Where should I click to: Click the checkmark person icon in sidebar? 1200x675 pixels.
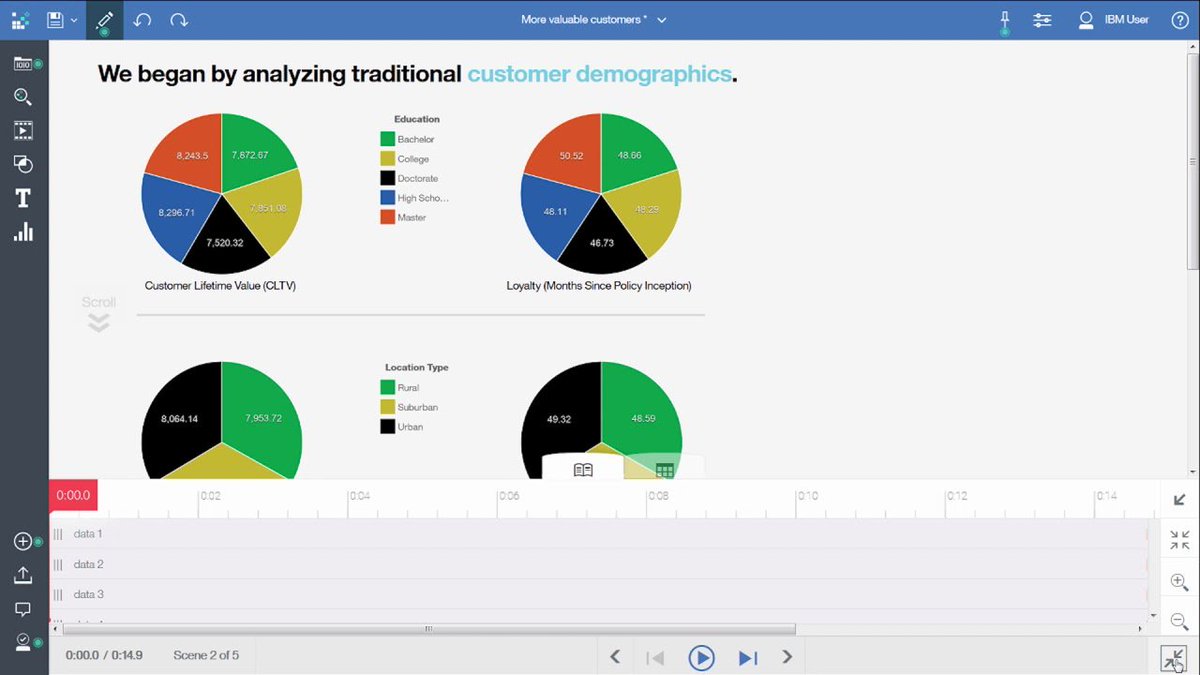[x=23, y=641]
